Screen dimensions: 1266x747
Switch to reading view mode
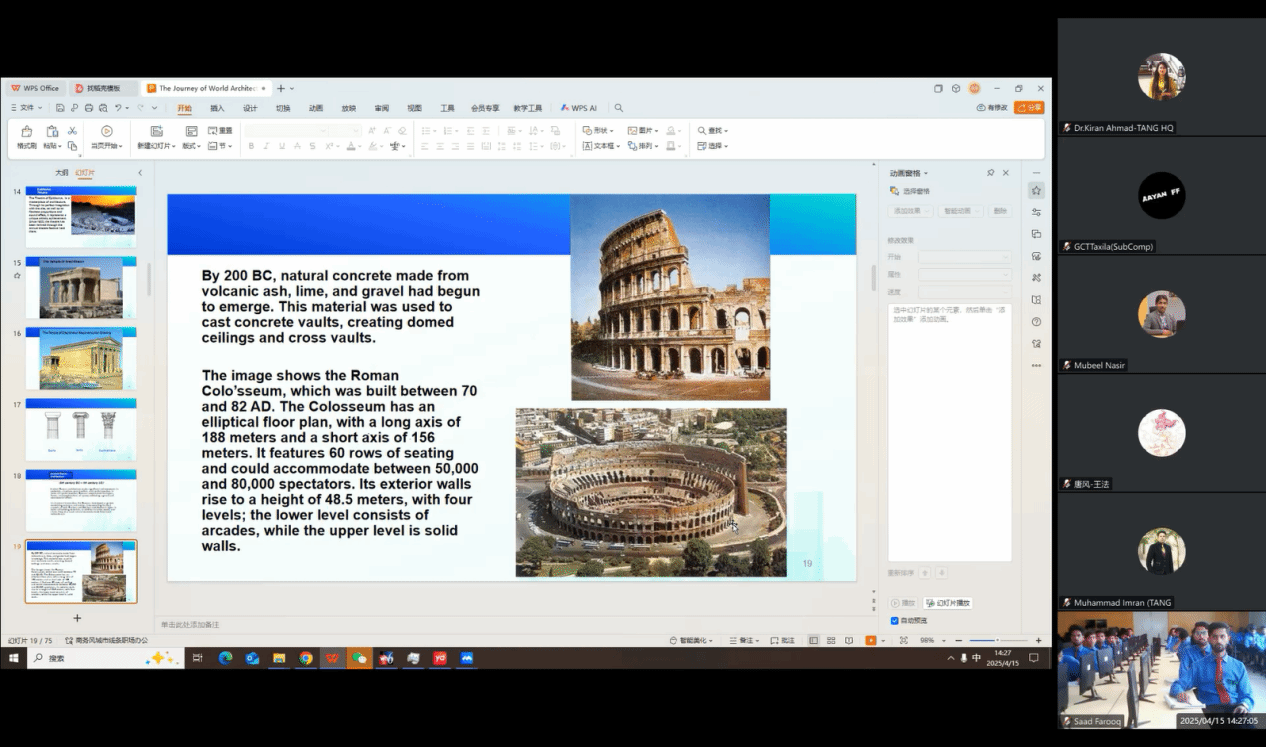pyautogui.click(x=849, y=640)
